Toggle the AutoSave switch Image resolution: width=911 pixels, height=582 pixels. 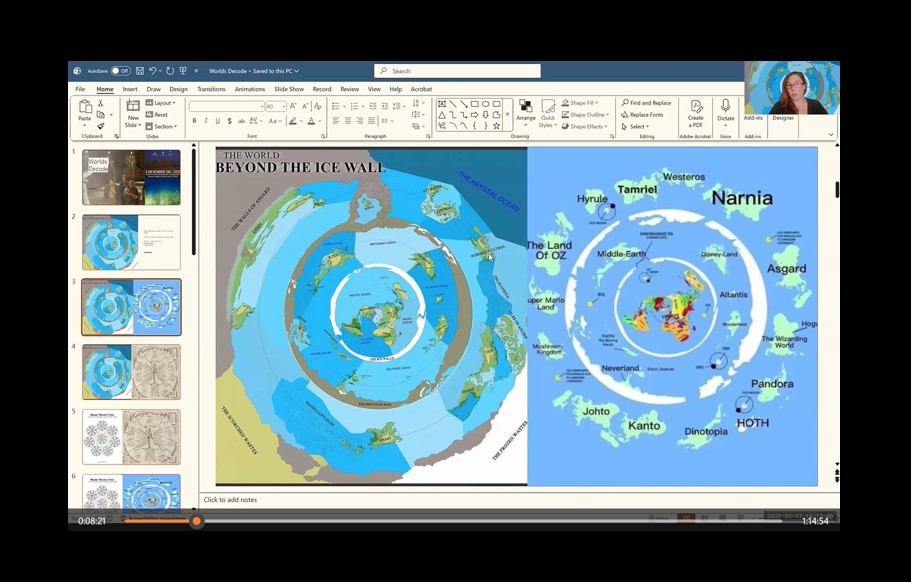[120, 71]
